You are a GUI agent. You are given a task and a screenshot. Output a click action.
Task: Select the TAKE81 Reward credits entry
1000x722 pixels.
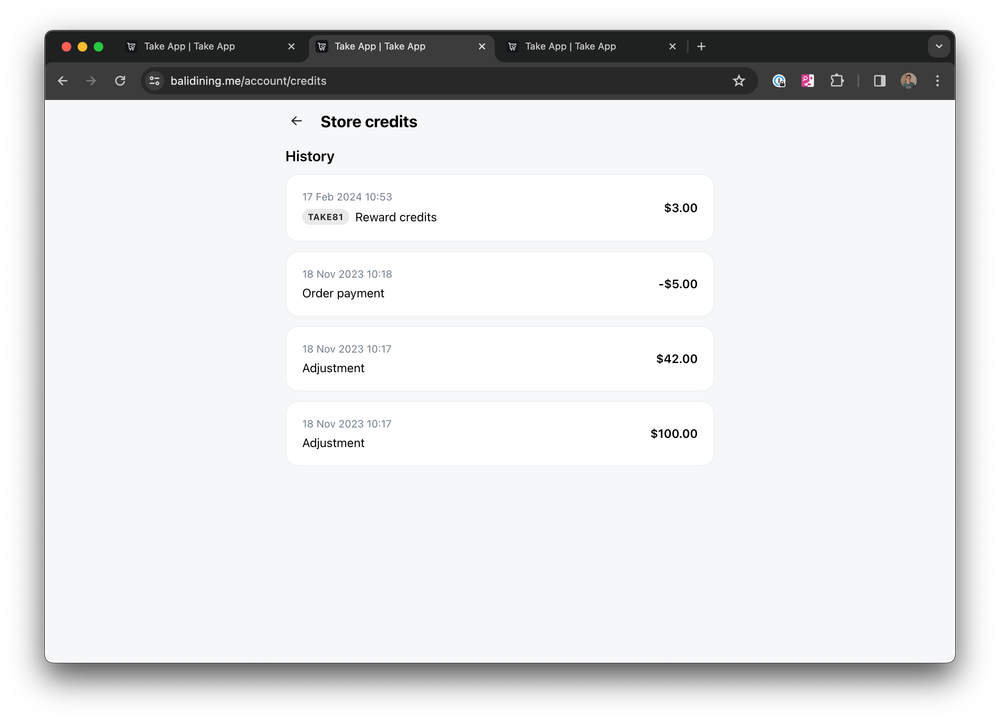(500, 208)
